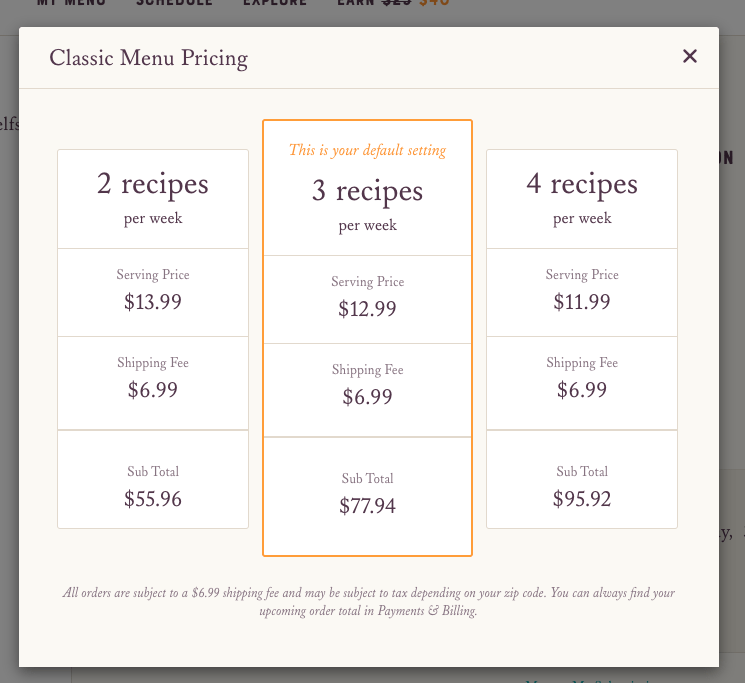745x683 pixels.
Task: Open the Schedule navigation tab
Action: (x=174, y=3)
